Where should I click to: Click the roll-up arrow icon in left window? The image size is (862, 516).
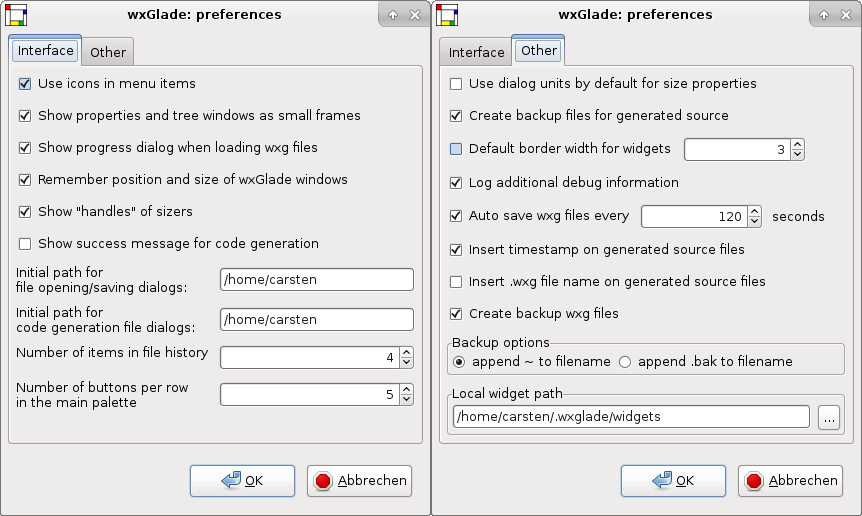[x=393, y=15]
